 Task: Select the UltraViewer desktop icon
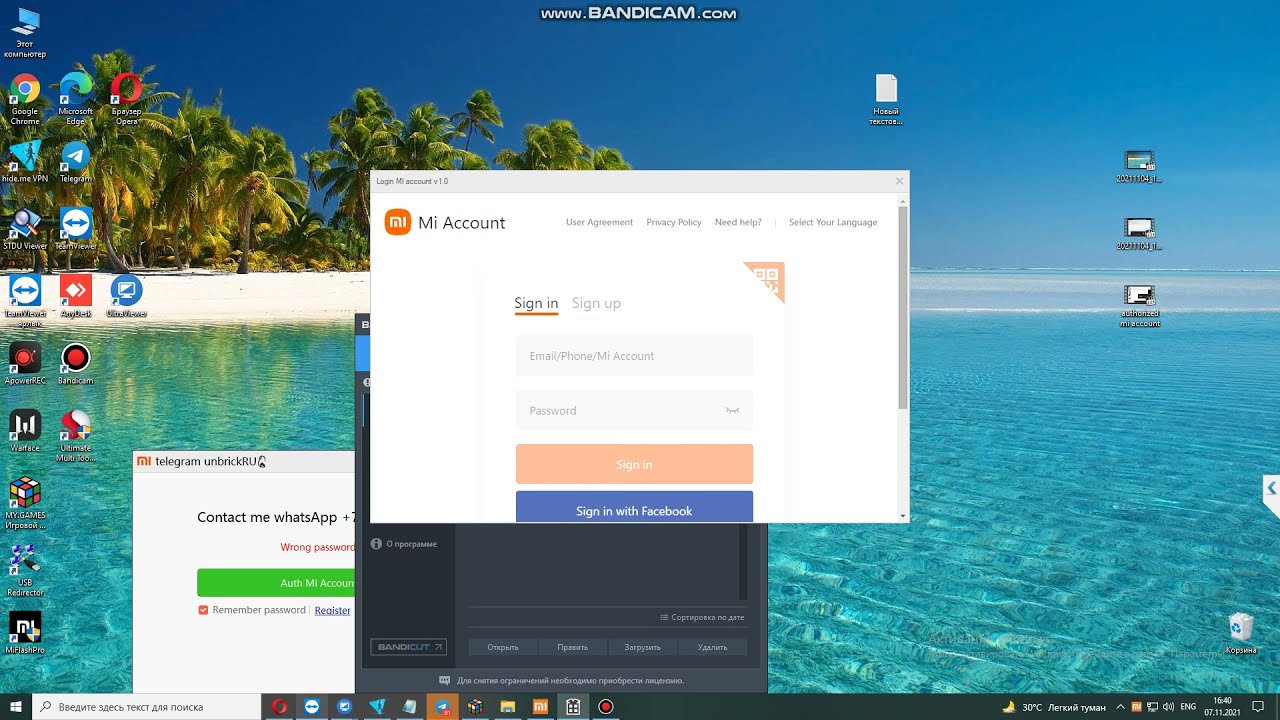[126, 297]
